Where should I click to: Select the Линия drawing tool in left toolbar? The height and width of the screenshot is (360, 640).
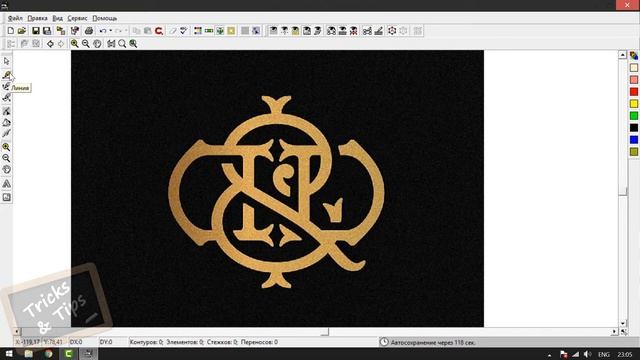coord(7,75)
